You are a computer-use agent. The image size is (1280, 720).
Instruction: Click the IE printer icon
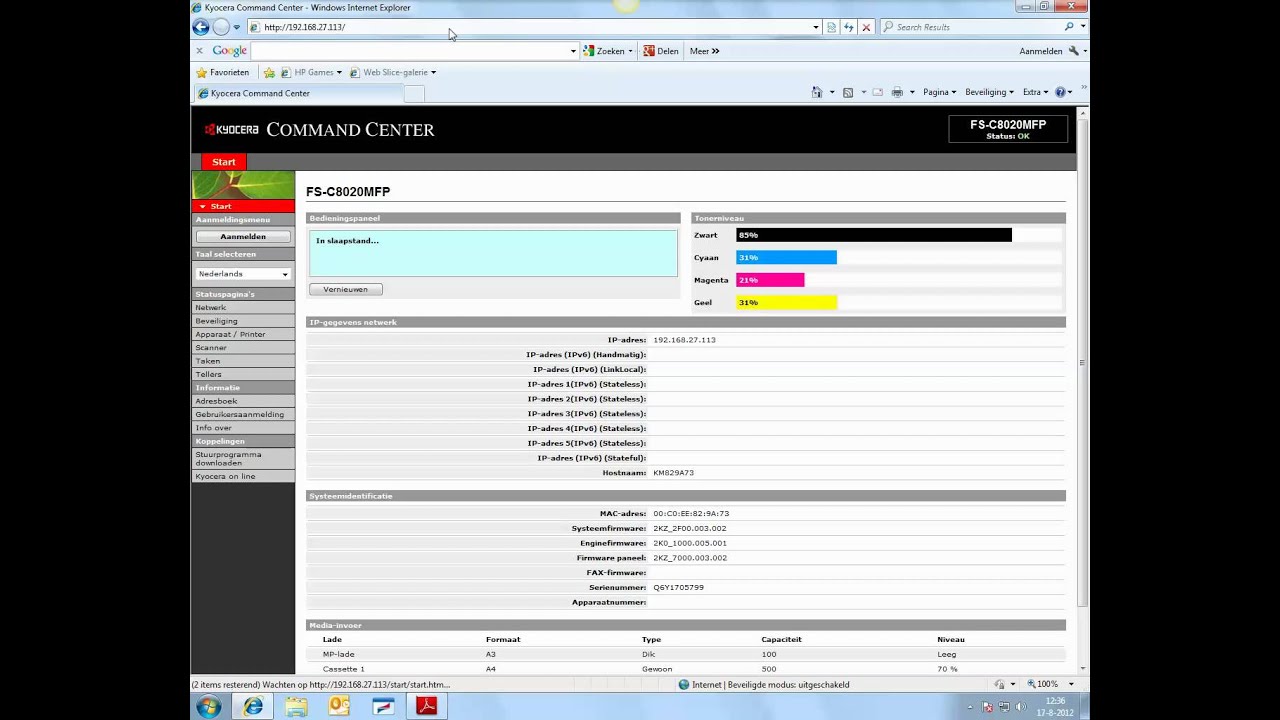click(x=897, y=92)
